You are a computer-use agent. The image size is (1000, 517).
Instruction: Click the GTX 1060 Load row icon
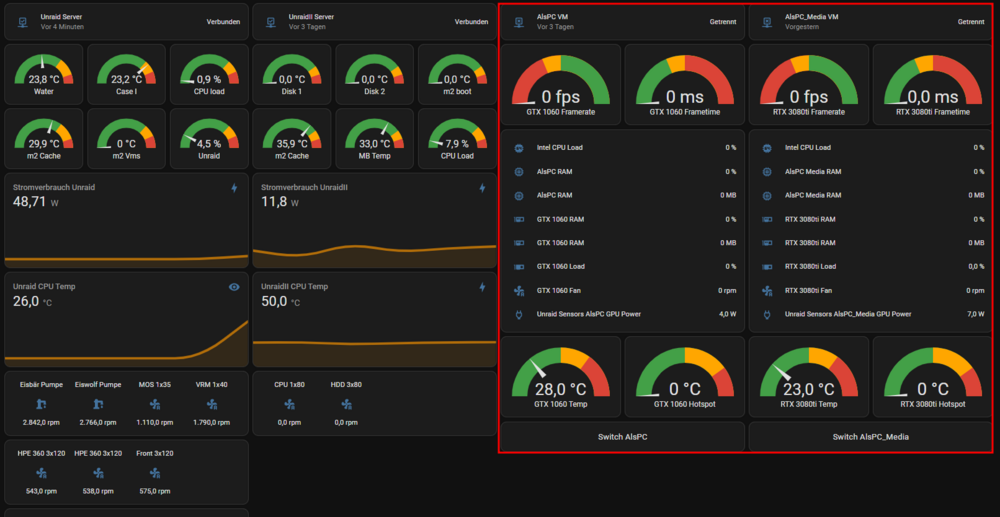click(x=518, y=266)
